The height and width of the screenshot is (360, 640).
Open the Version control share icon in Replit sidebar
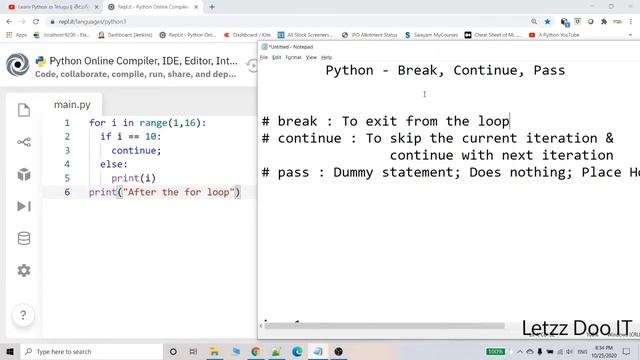pos(24,142)
